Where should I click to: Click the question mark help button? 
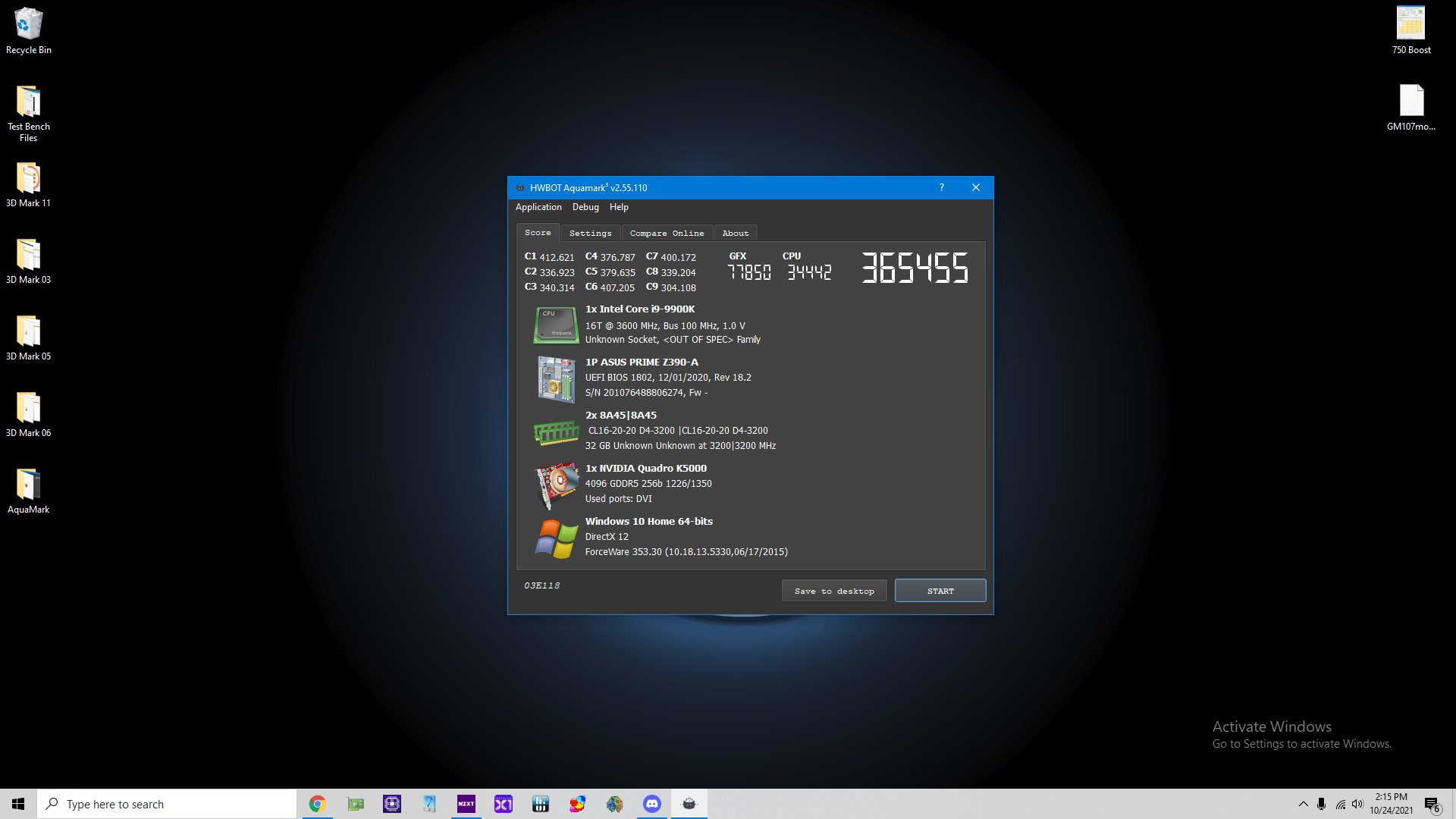tap(942, 187)
